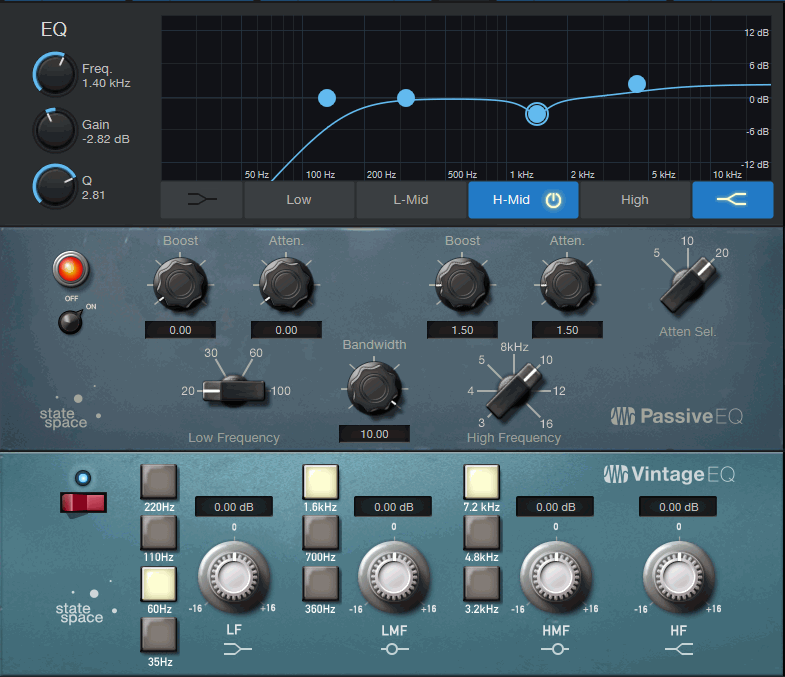Click the HF high-shelf filter shape icon

pos(679,649)
